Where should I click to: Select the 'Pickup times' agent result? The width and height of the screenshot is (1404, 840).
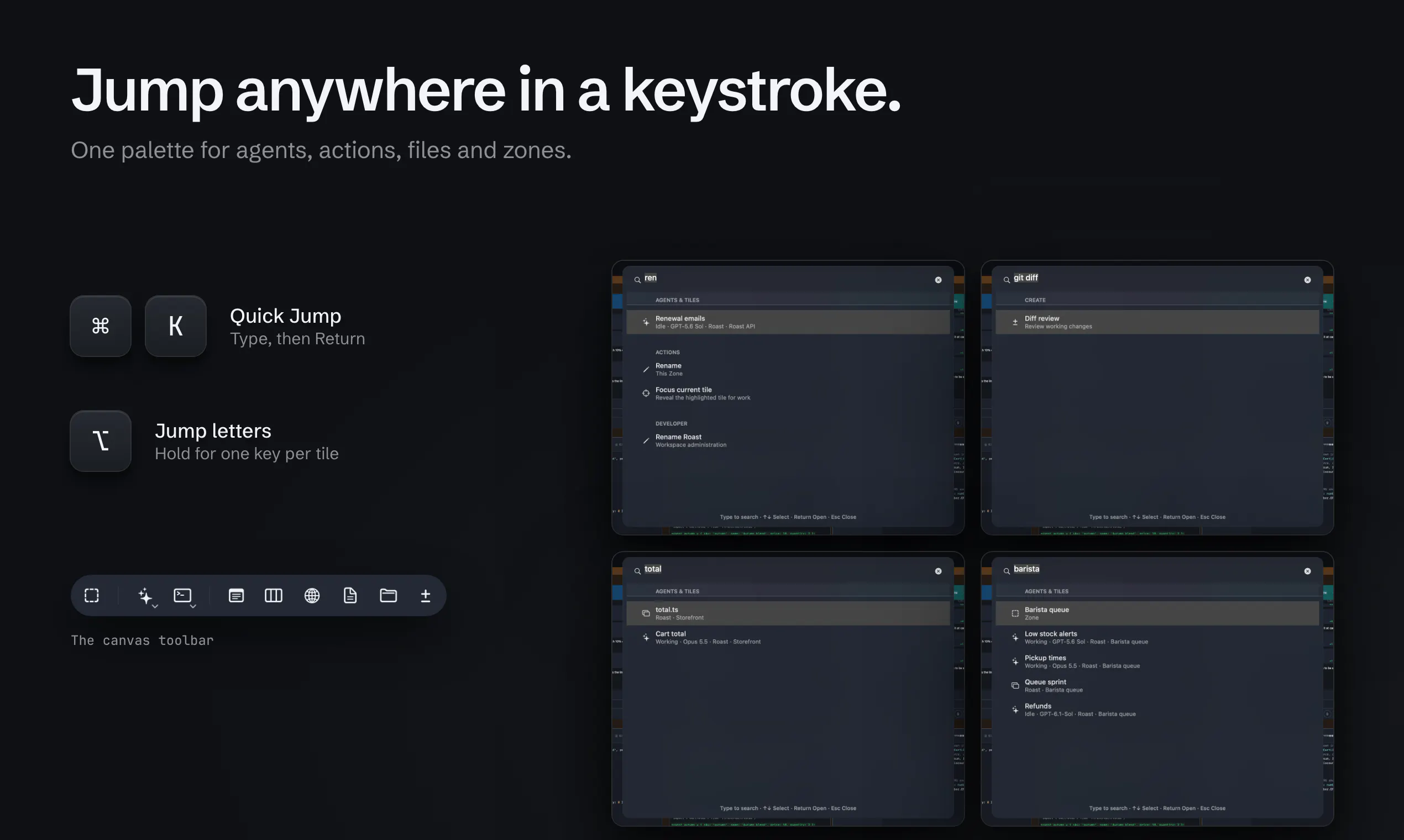click(x=1157, y=662)
